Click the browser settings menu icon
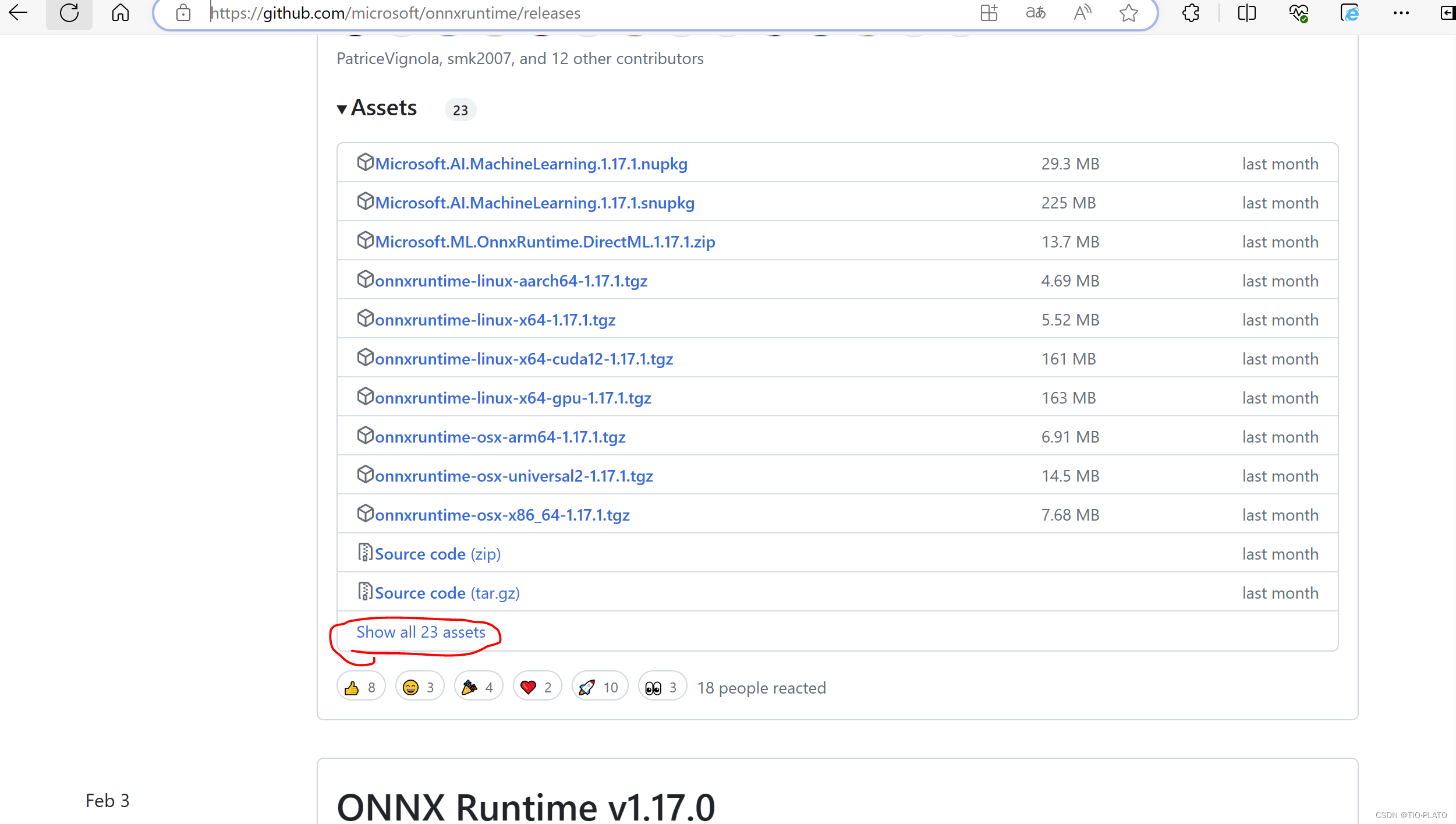 [x=1401, y=13]
